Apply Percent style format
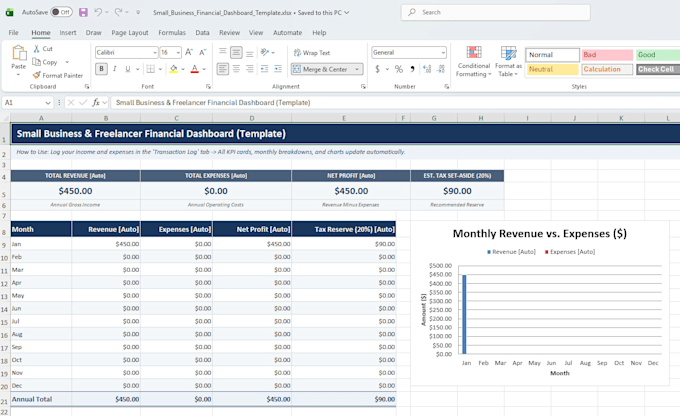The image size is (680, 416). click(x=399, y=69)
